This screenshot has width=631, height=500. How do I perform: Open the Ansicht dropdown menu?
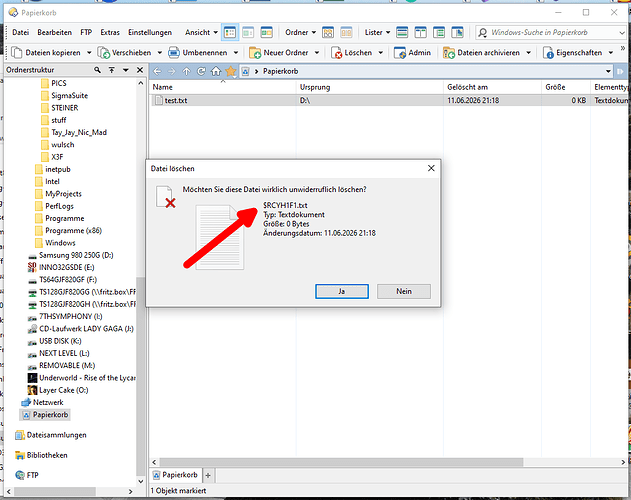pos(201,33)
